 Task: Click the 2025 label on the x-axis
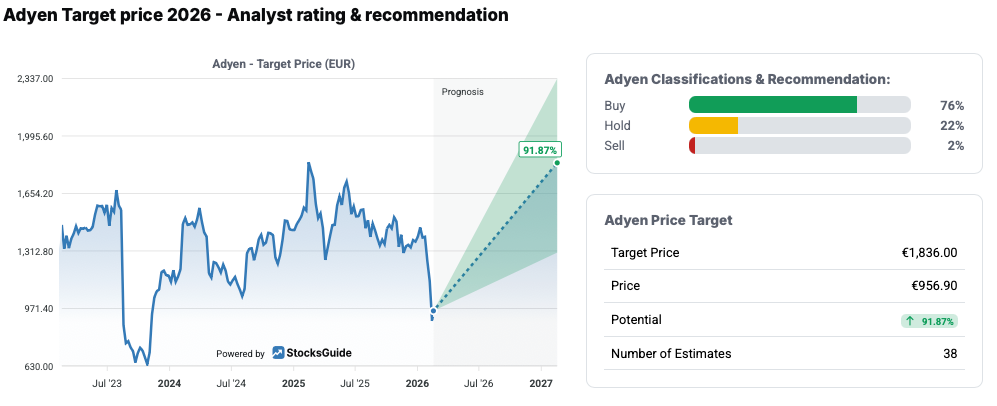(293, 384)
